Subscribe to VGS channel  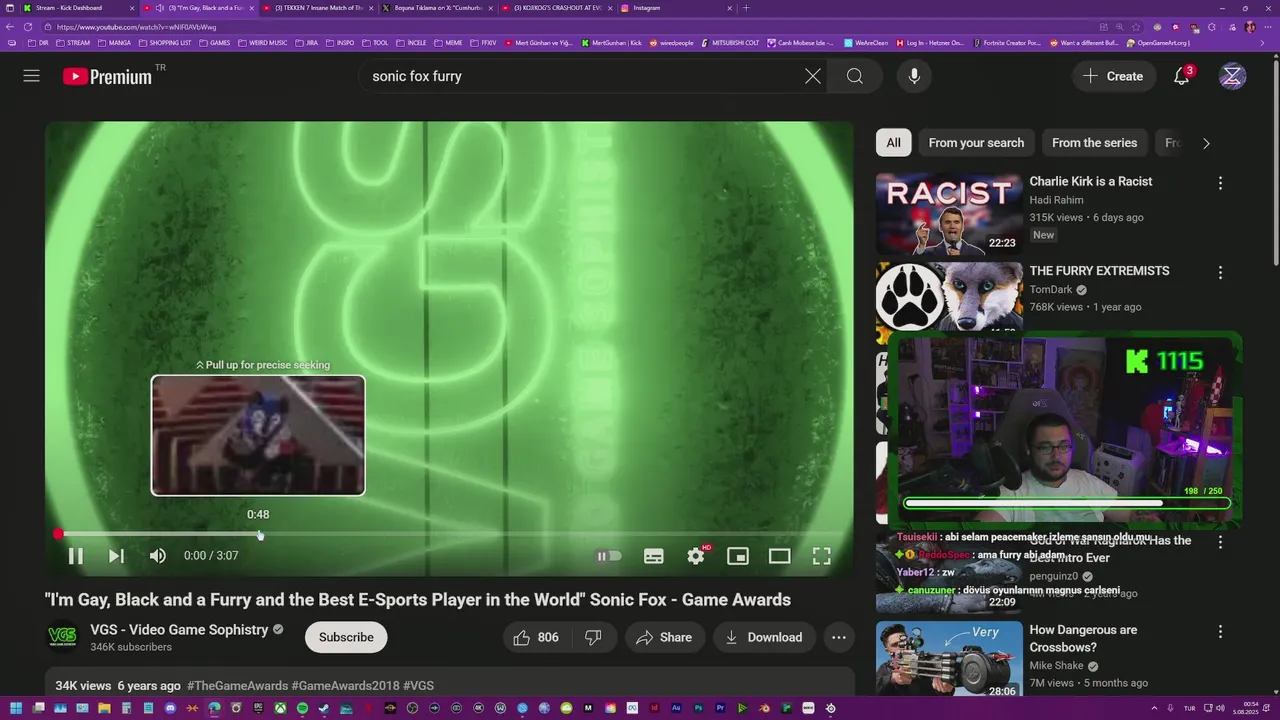[346, 637]
